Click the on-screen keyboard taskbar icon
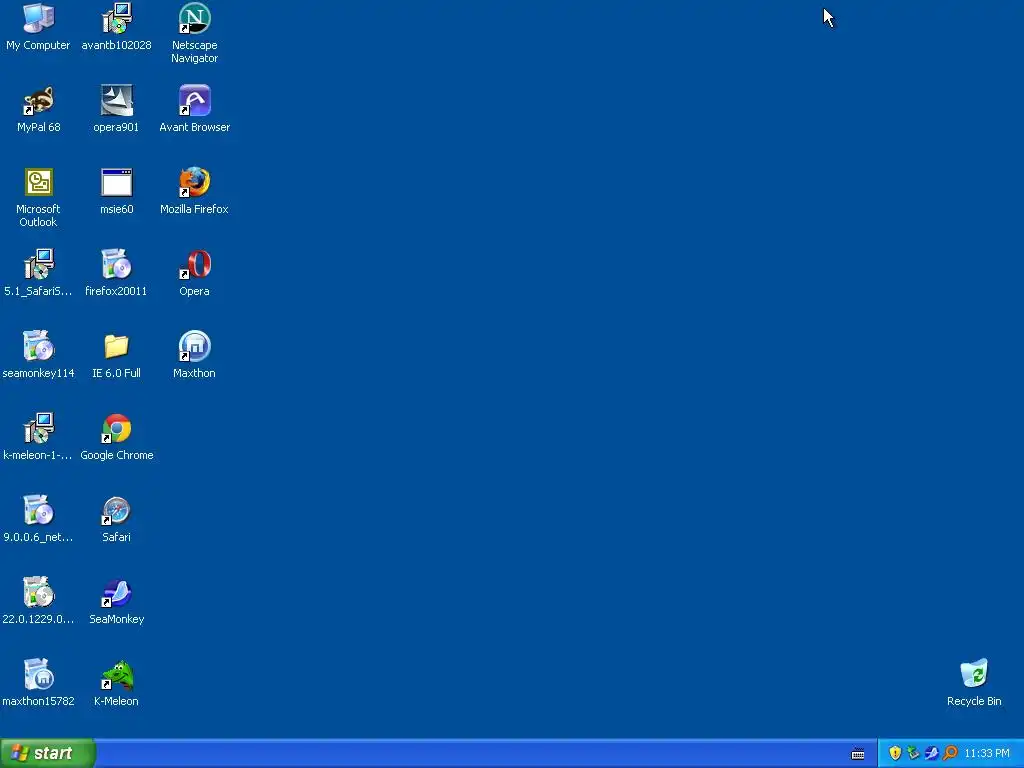Image resolution: width=1024 pixels, height=768 pixels. [x=858, y=754]
